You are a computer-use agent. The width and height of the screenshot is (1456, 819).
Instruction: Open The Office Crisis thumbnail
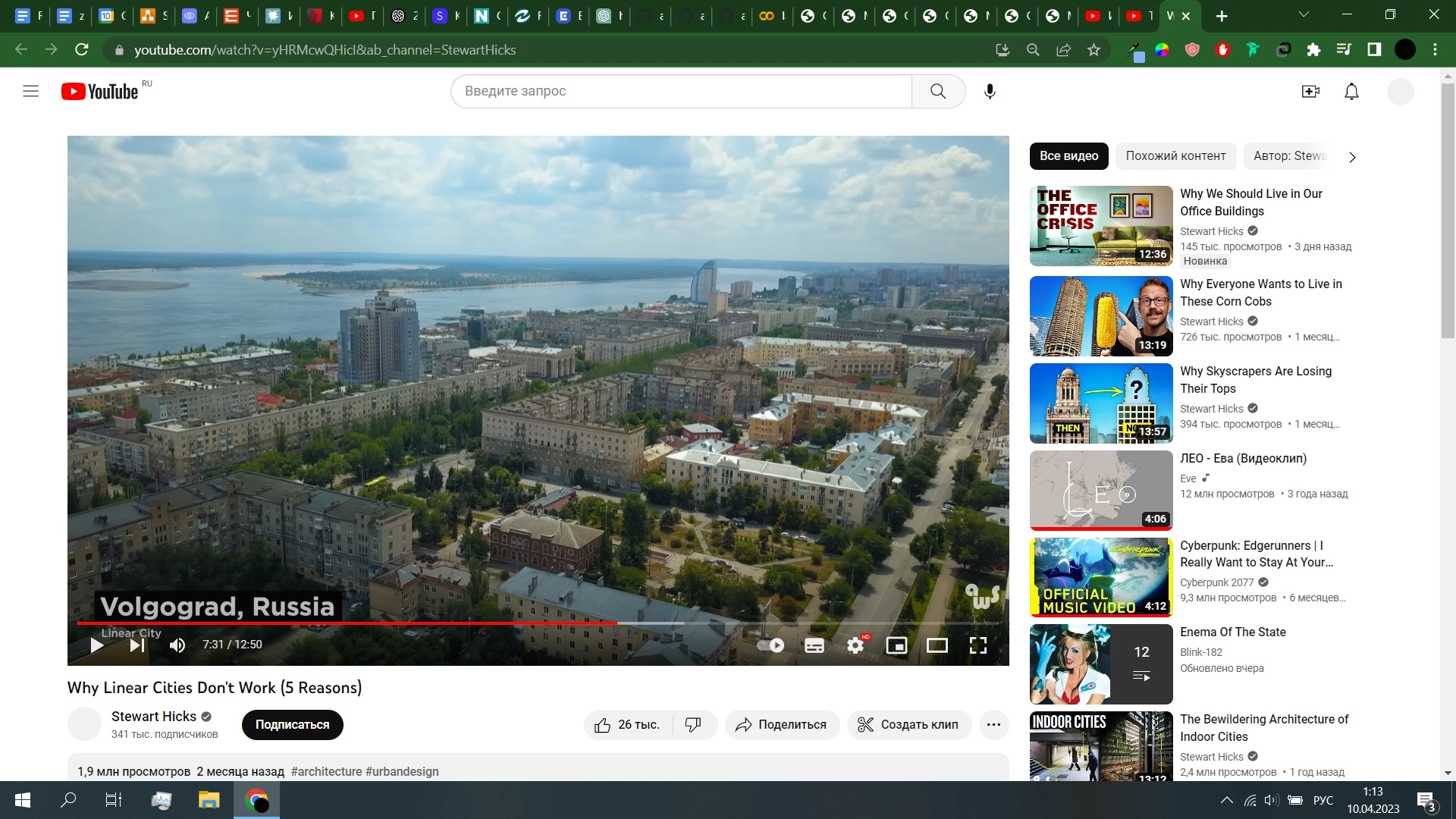[x=1101, y=226]
